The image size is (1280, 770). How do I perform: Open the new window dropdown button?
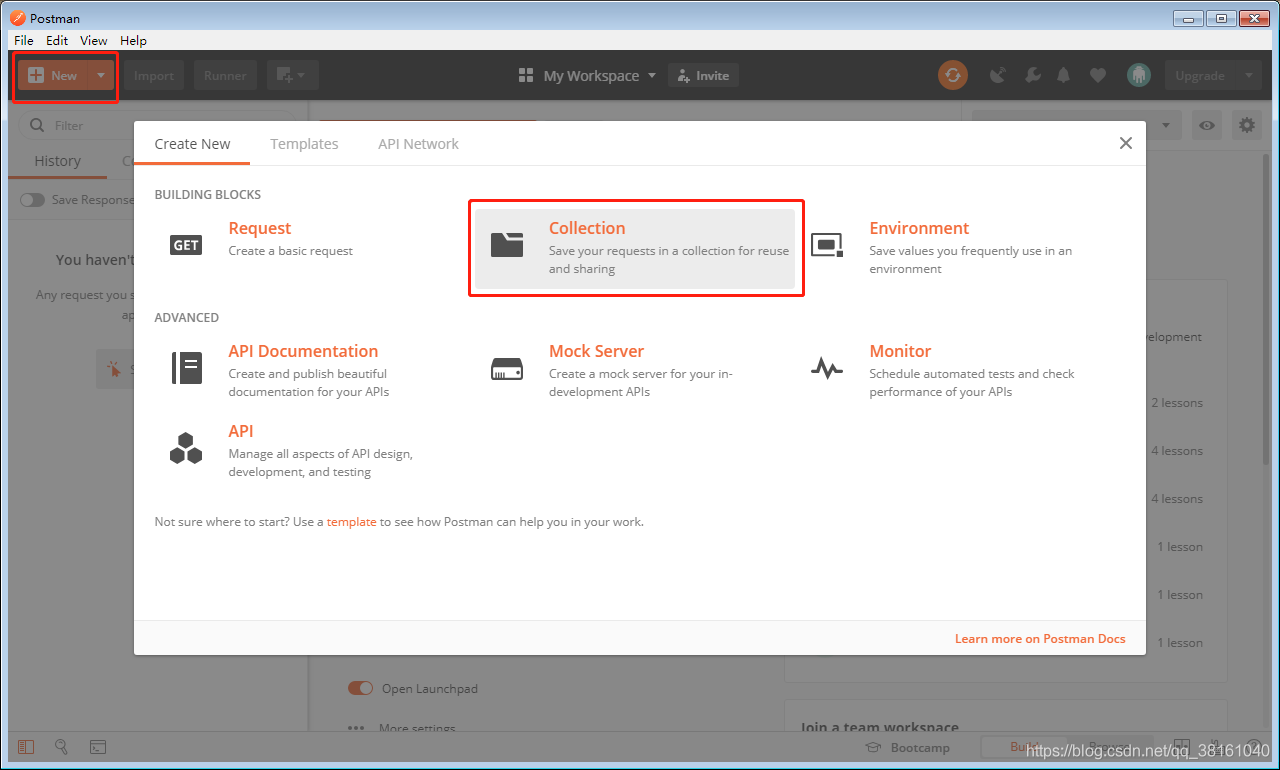[x=292, y=75]
